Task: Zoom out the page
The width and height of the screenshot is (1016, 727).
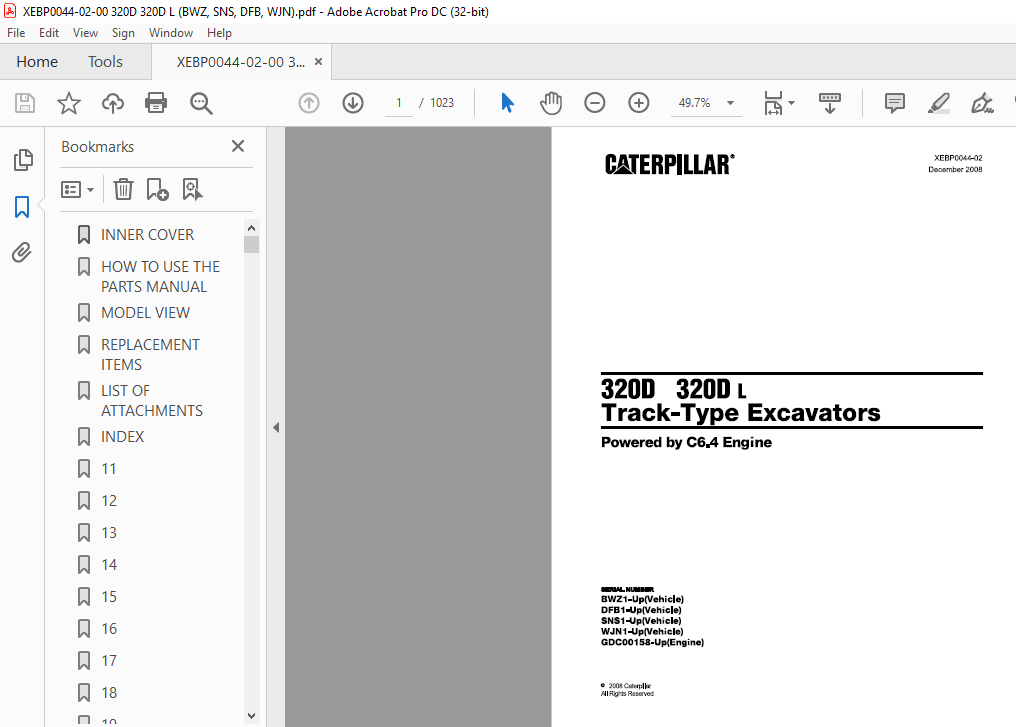Action: tap(594, 103)
